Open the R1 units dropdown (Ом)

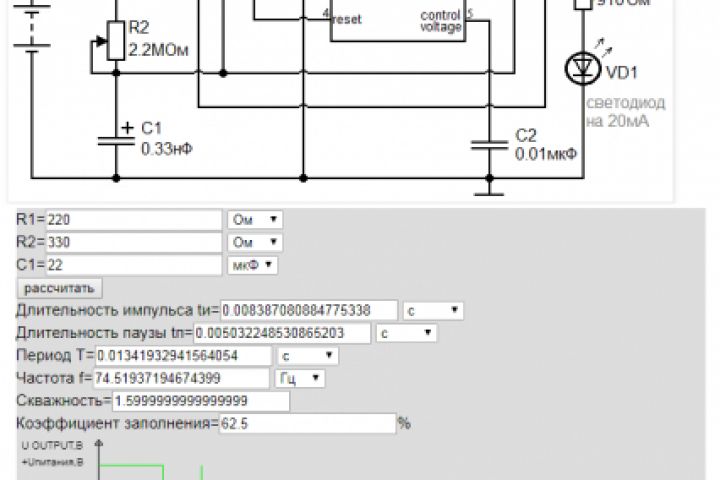pyautogui.click(x=255, y=220)
